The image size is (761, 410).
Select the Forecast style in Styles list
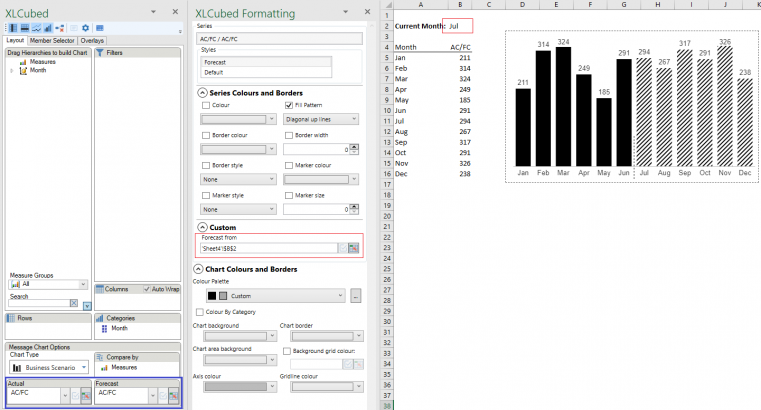(266, 62)
